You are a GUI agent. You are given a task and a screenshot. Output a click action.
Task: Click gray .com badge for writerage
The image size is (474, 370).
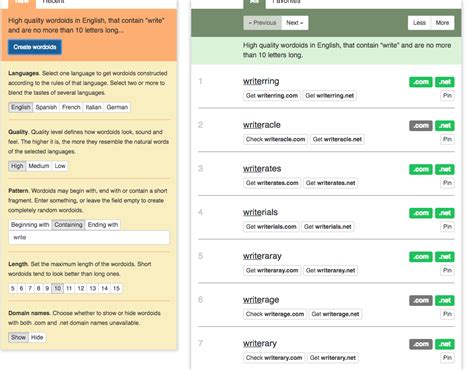point(421,300)
